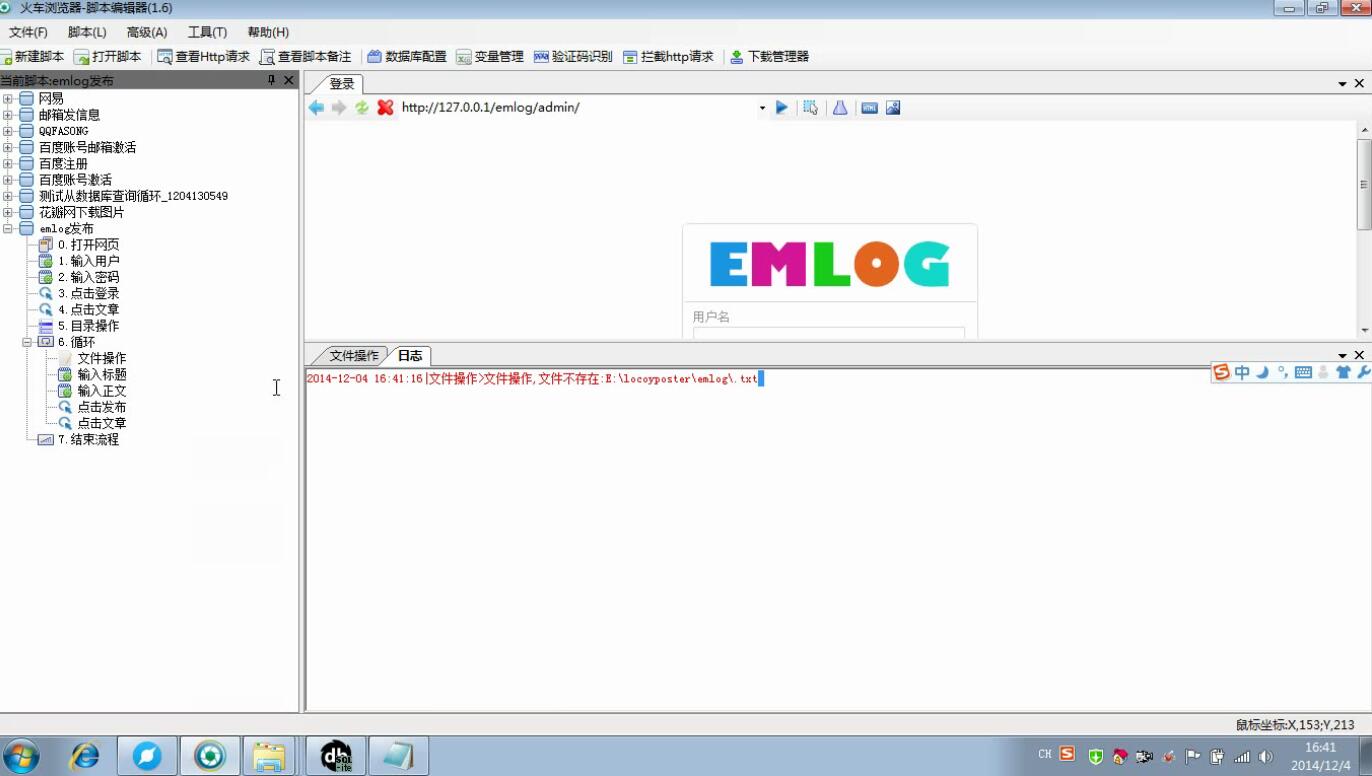Select step 1.输入用户 in tree
The image size is (1372, 776).
(x=88, y=261)
